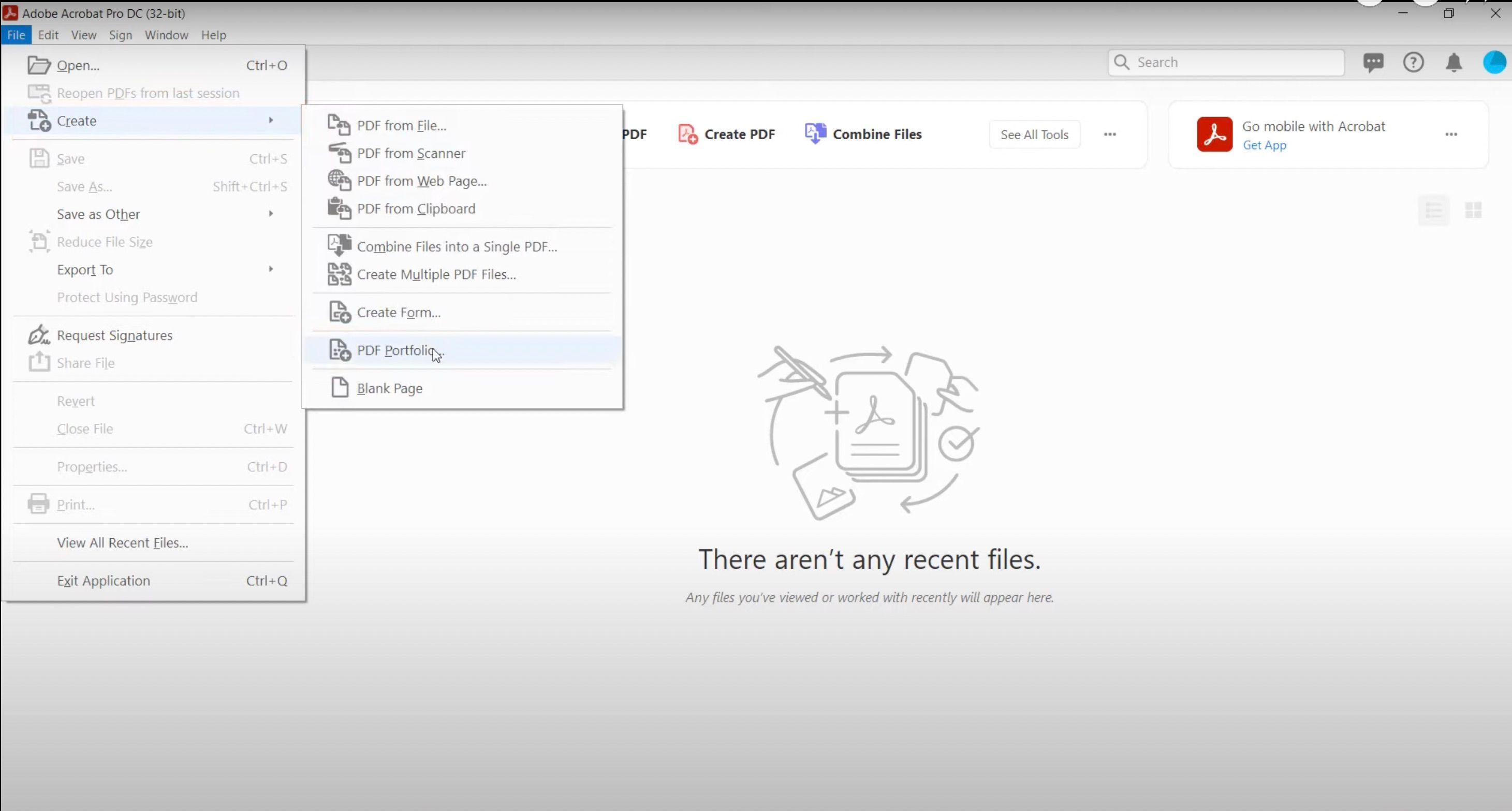Switch recent files to grid view
This screenshot has height=811, width=1512.
tap(1474, 210)
